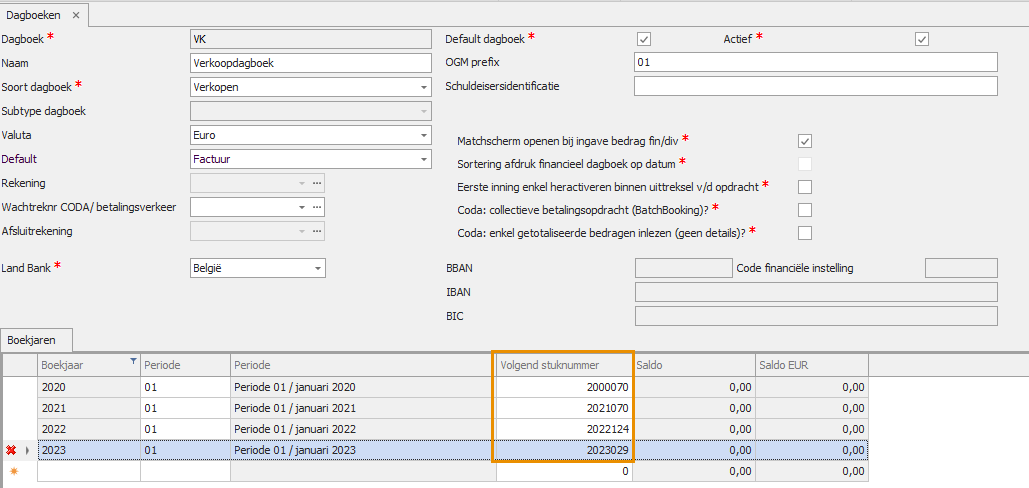
Task: Click the new row asterisk icon
Action: (14, 471)
